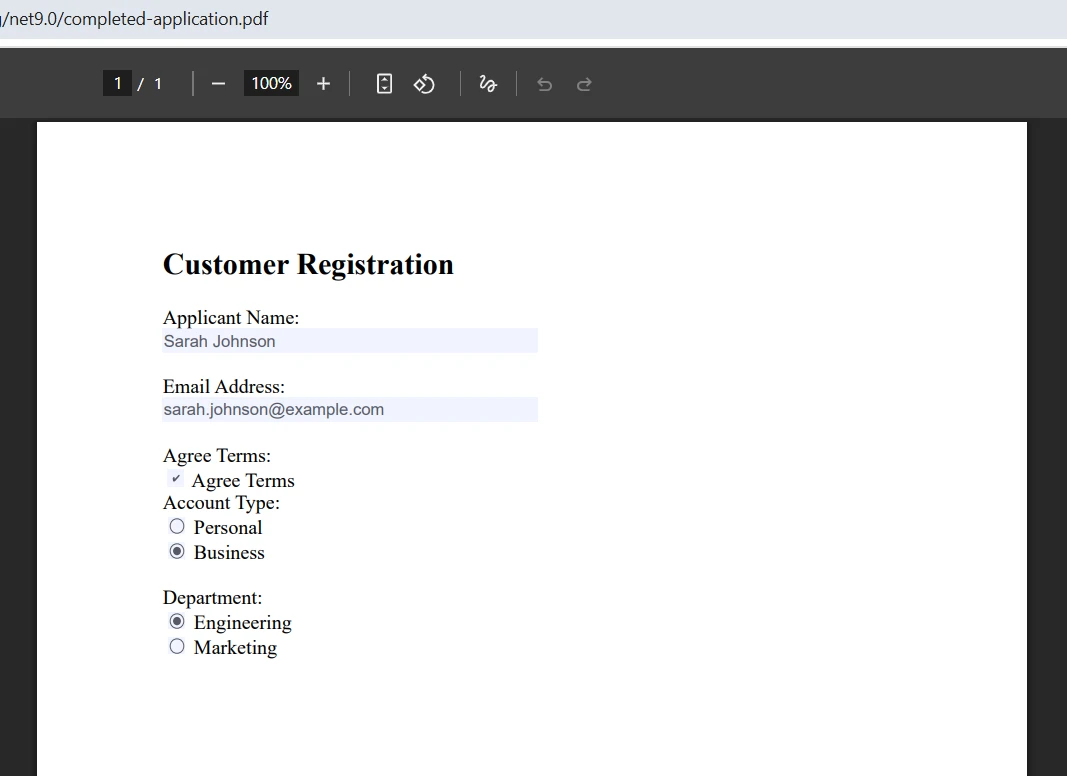Click the Agree Terms label text
The height and width of the screenshot is (776, 1067).
(x=243, y=480)
